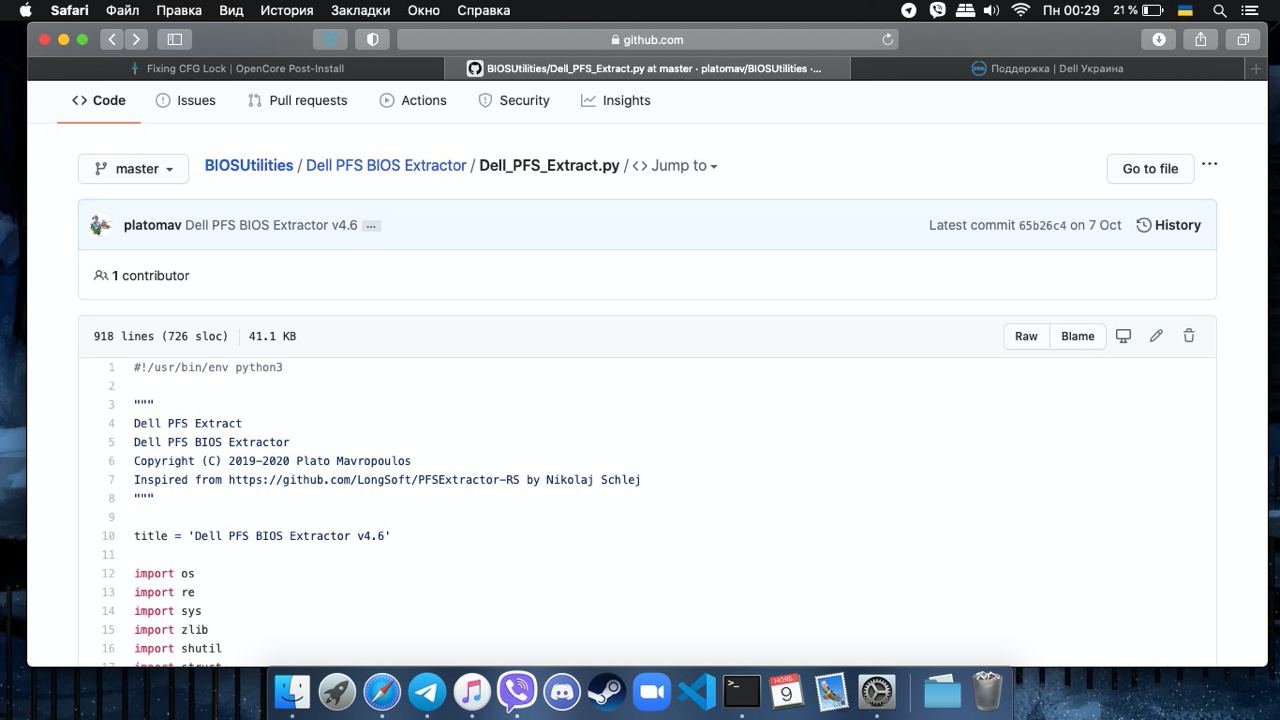Show Safari downloads
This screenshot has height=720, width=1280.
point(1159,39)
